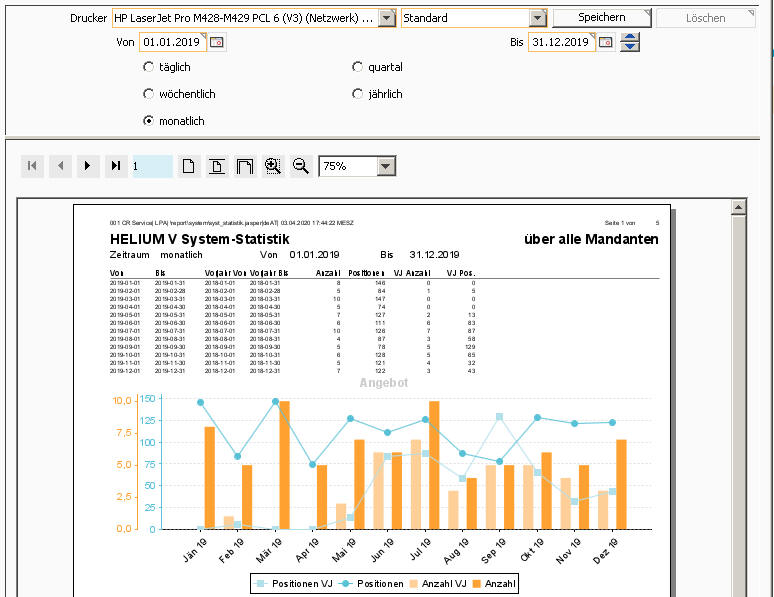Open the Drucker printer dropdown
774x597 pixels.
pos(386,18)
